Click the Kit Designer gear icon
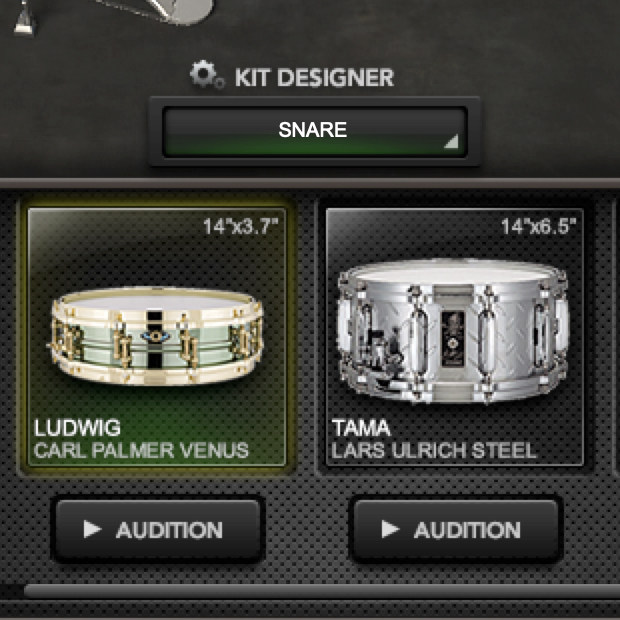This screenshot has height=620, width=620. pyautogui.click(x=206, y=74)
